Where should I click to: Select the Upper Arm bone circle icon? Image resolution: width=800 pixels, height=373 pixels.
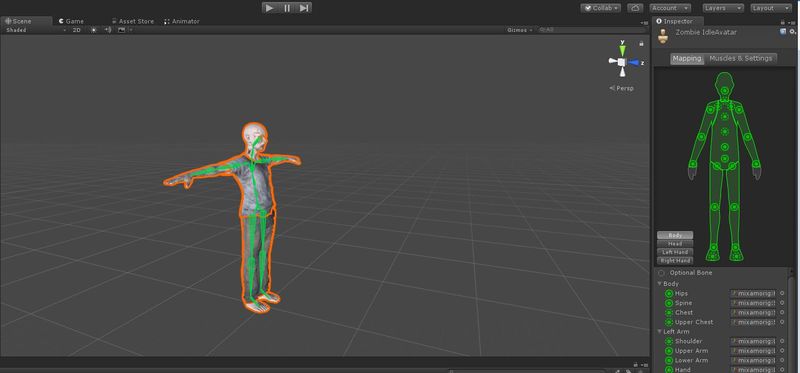tap(669, 351)
